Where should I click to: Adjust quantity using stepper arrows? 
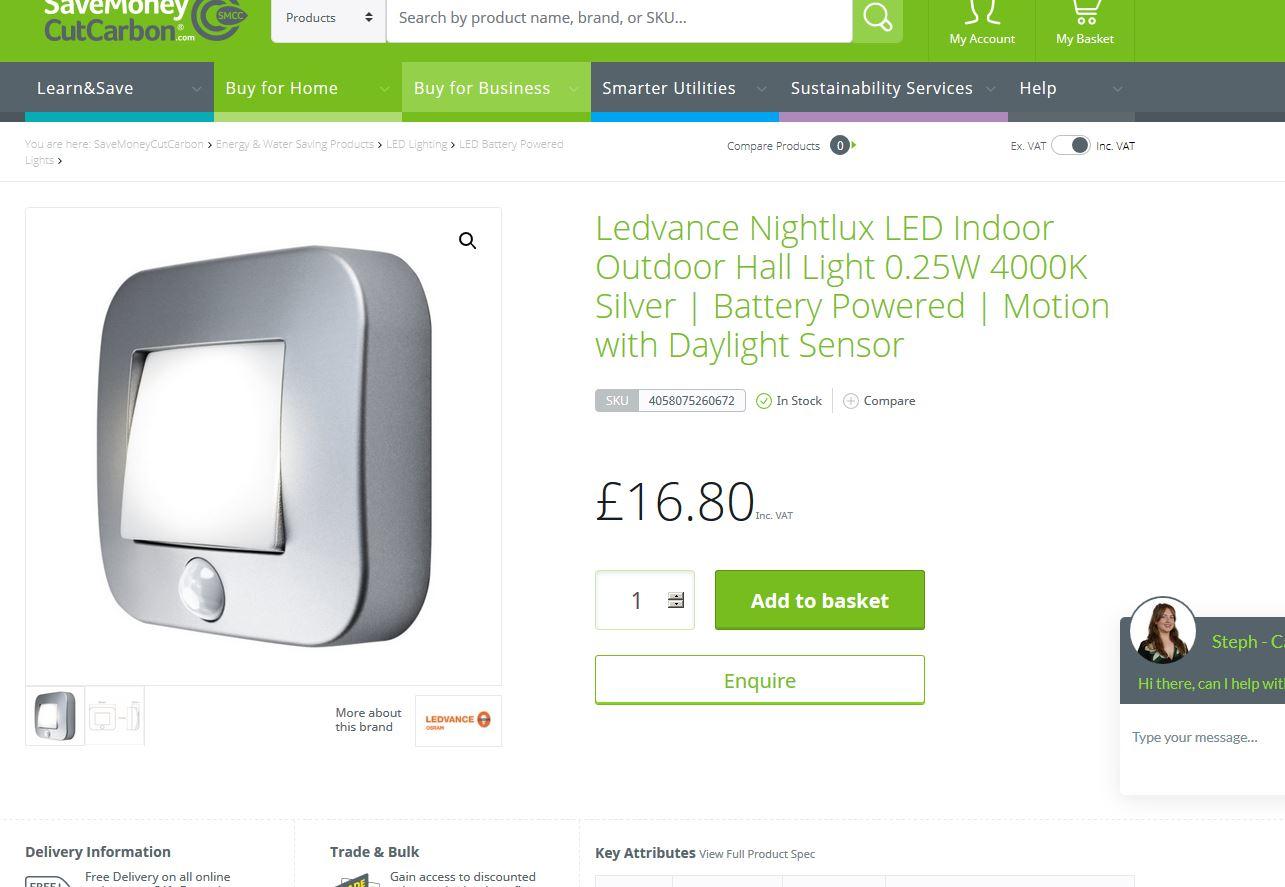tap(676, 600)
